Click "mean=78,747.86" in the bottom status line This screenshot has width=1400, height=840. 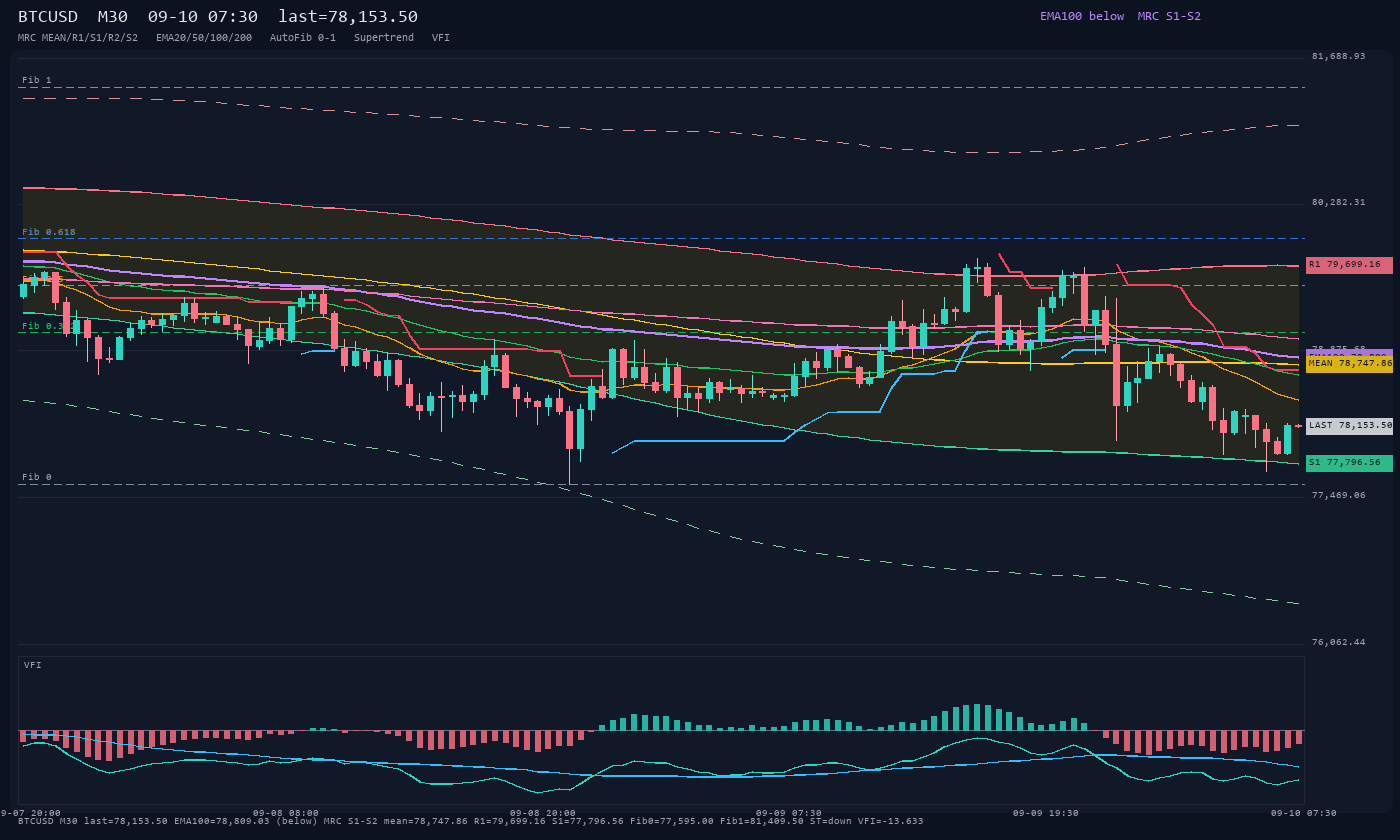[x=426, y=821]
